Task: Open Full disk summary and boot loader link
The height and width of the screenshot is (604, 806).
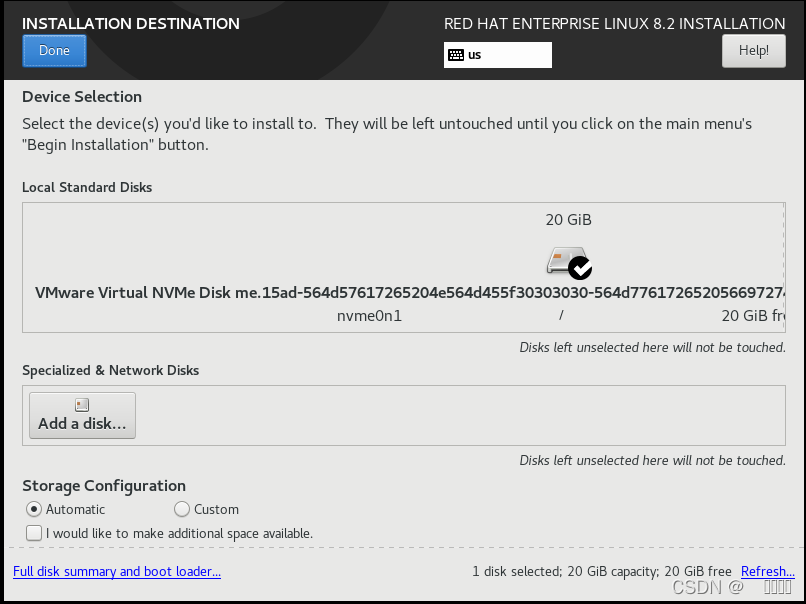Action: (117, 572)
